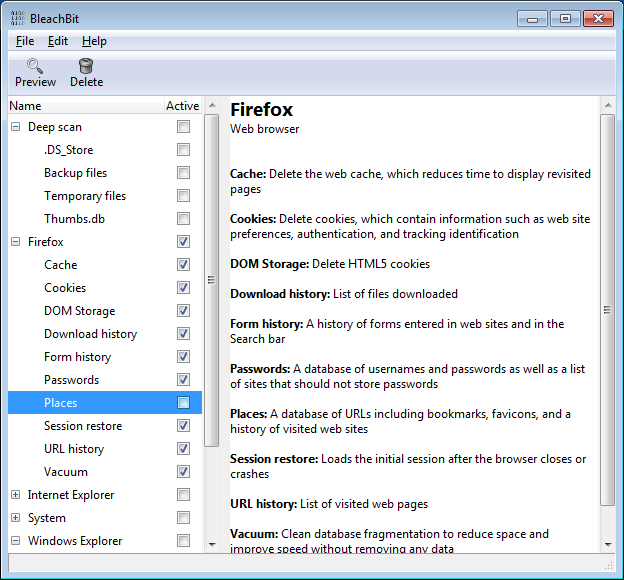
Task: Open the File menu
Action: pos(25,41)
